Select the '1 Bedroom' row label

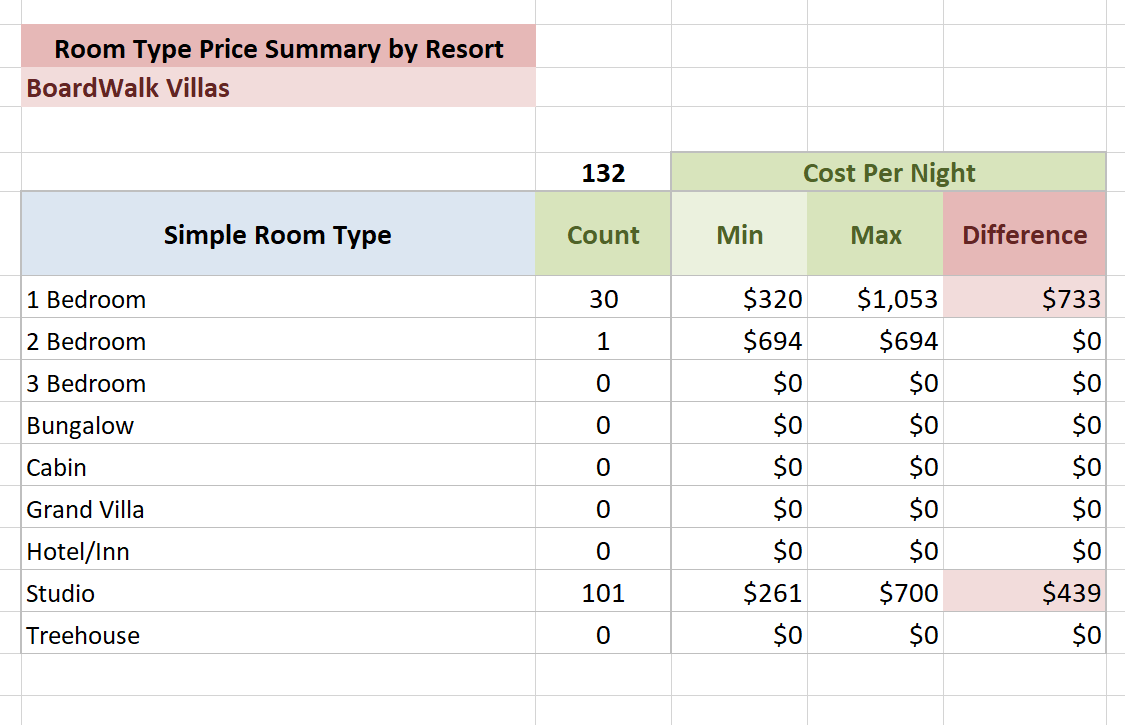(x=86, y=299)
